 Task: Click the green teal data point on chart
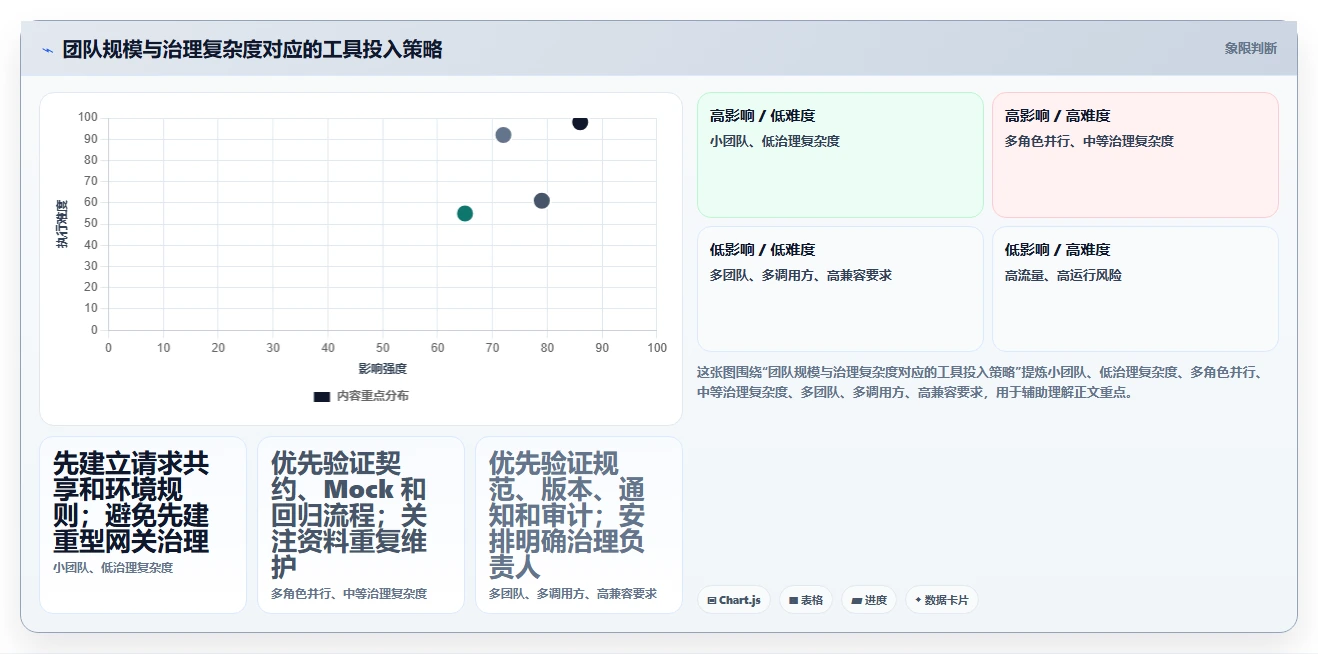tap(465, 213)
